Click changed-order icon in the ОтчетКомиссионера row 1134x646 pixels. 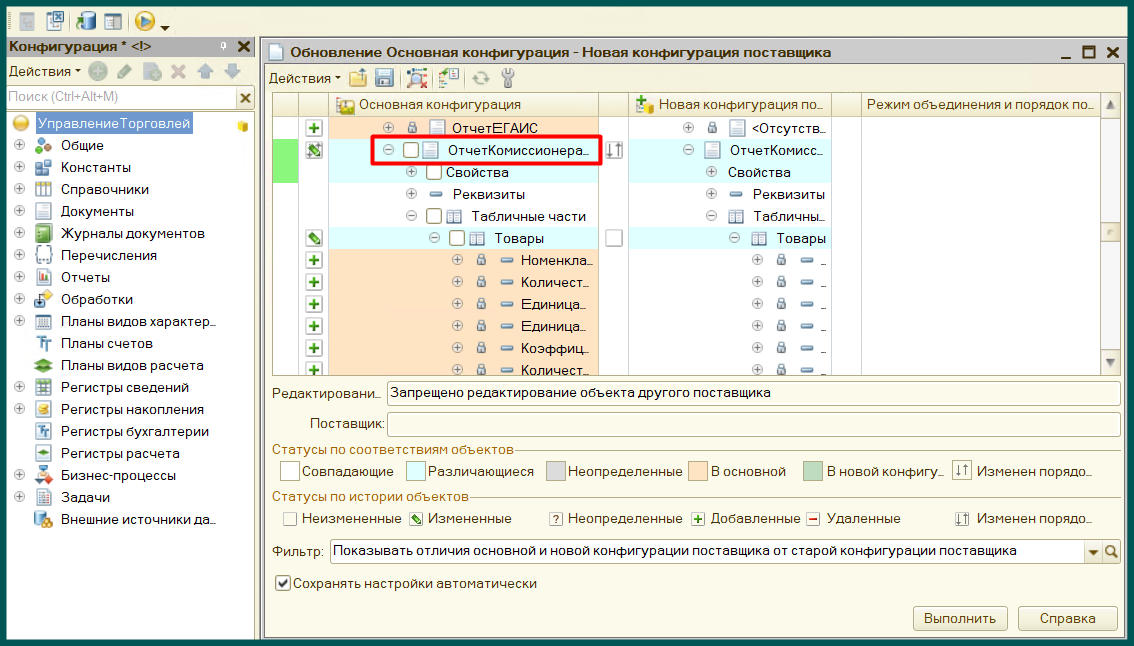click(614, 150)
